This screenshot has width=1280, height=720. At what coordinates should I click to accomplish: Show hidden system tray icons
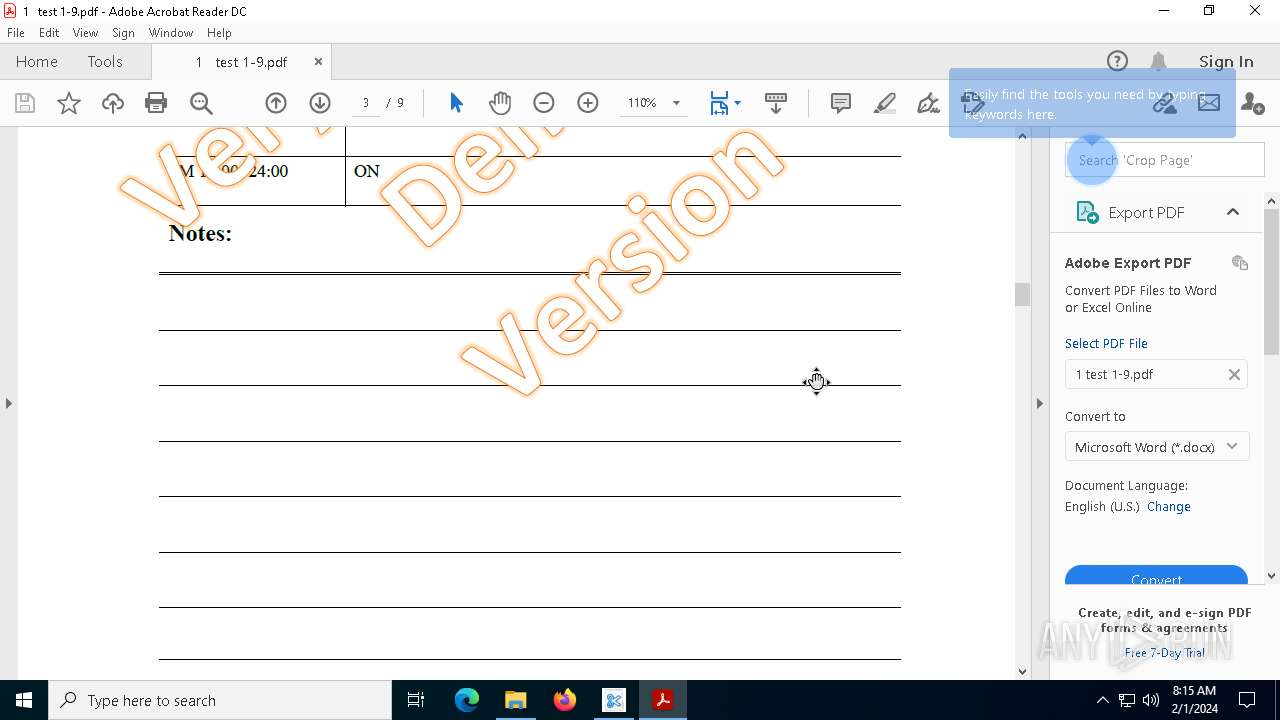tap(1102, 700)
